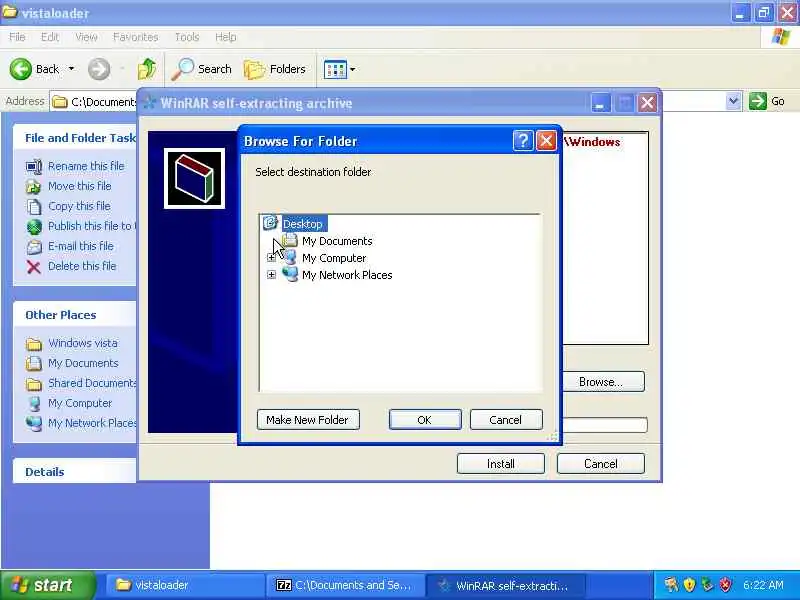The image size is (800, 600).
Task: Click the system tray clock 6:22 AM
Action: [x=763, y=585]
